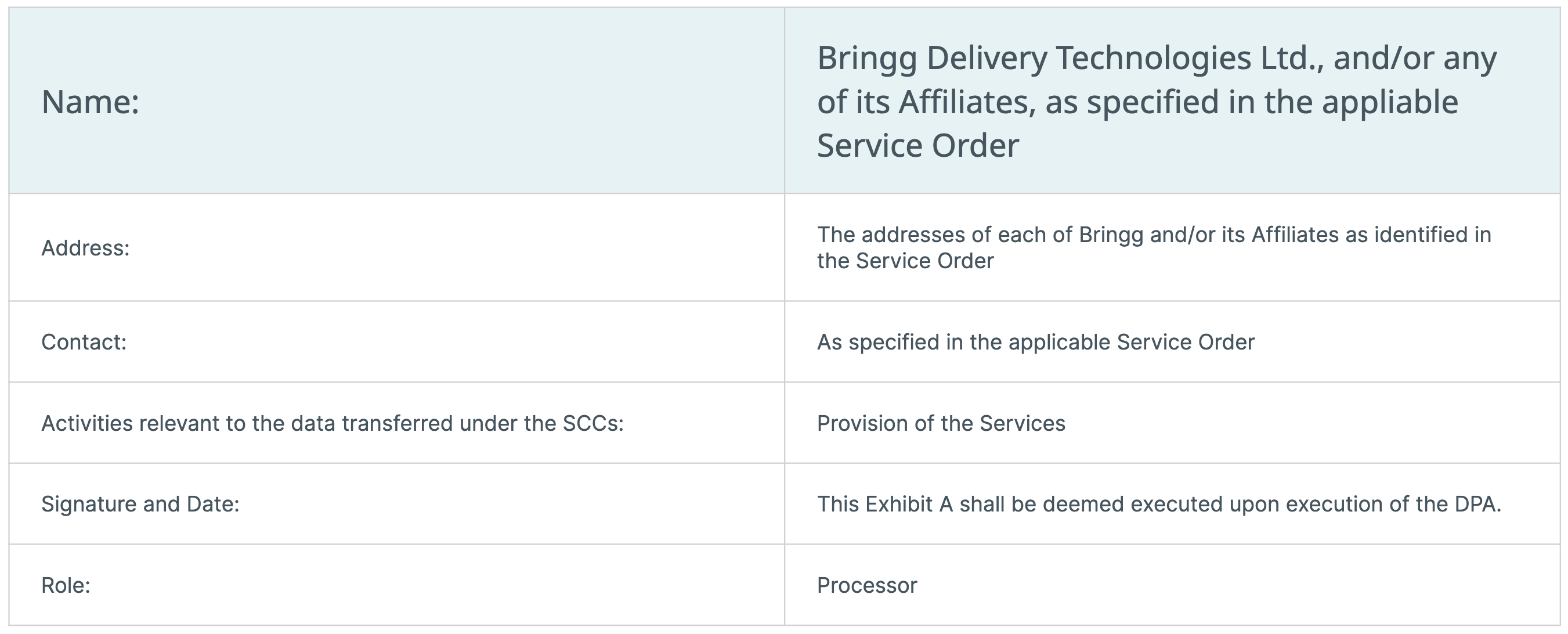Click the word 'DPA.' in signature row
1568x634 pixels.
(1476, 504)
